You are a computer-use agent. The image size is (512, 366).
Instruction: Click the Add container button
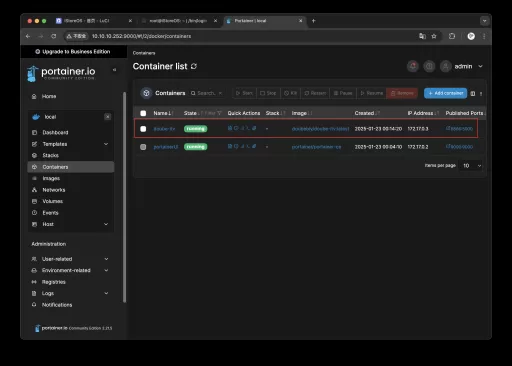445,93
